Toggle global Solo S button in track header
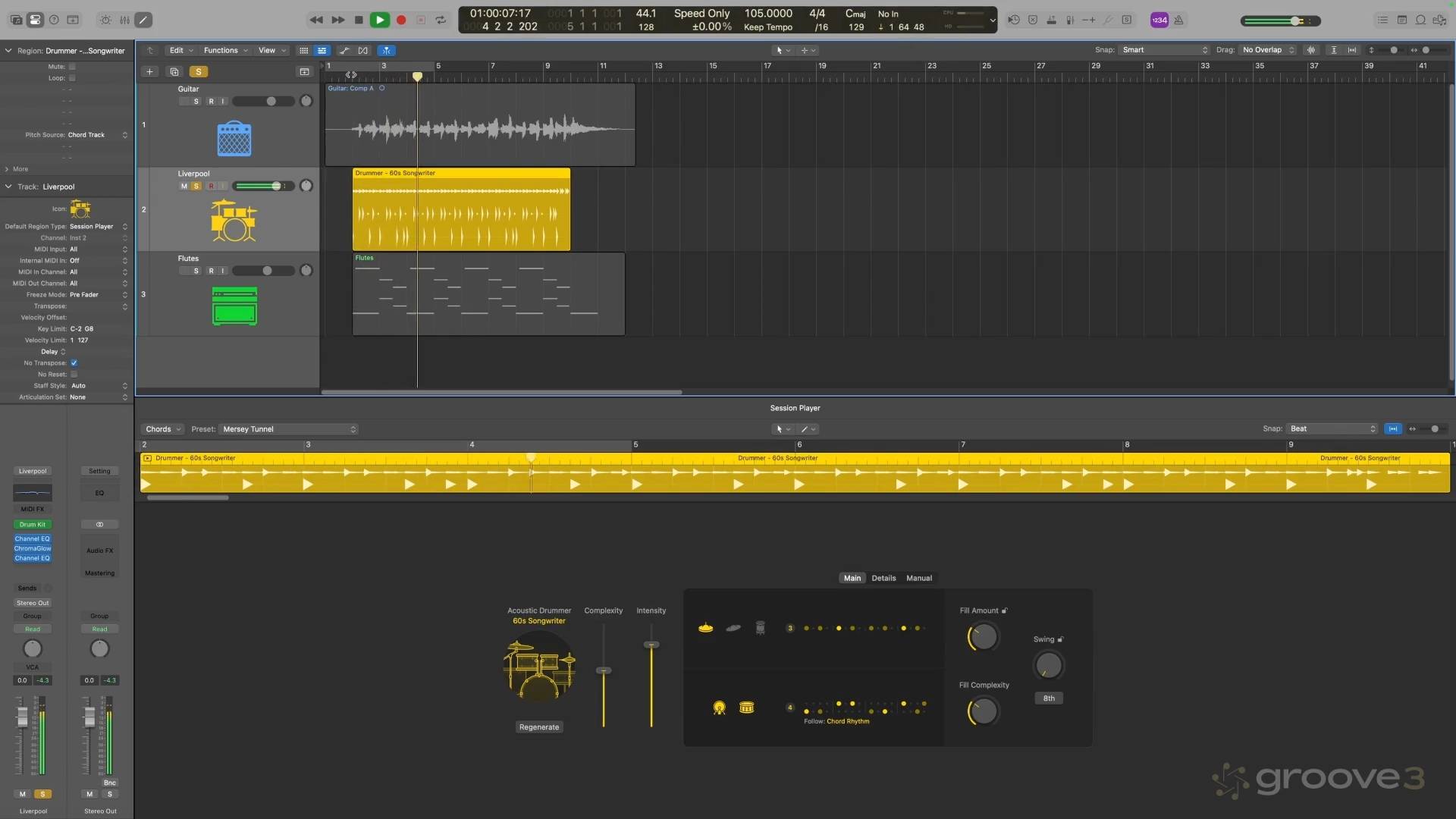 tap(199, 71)
